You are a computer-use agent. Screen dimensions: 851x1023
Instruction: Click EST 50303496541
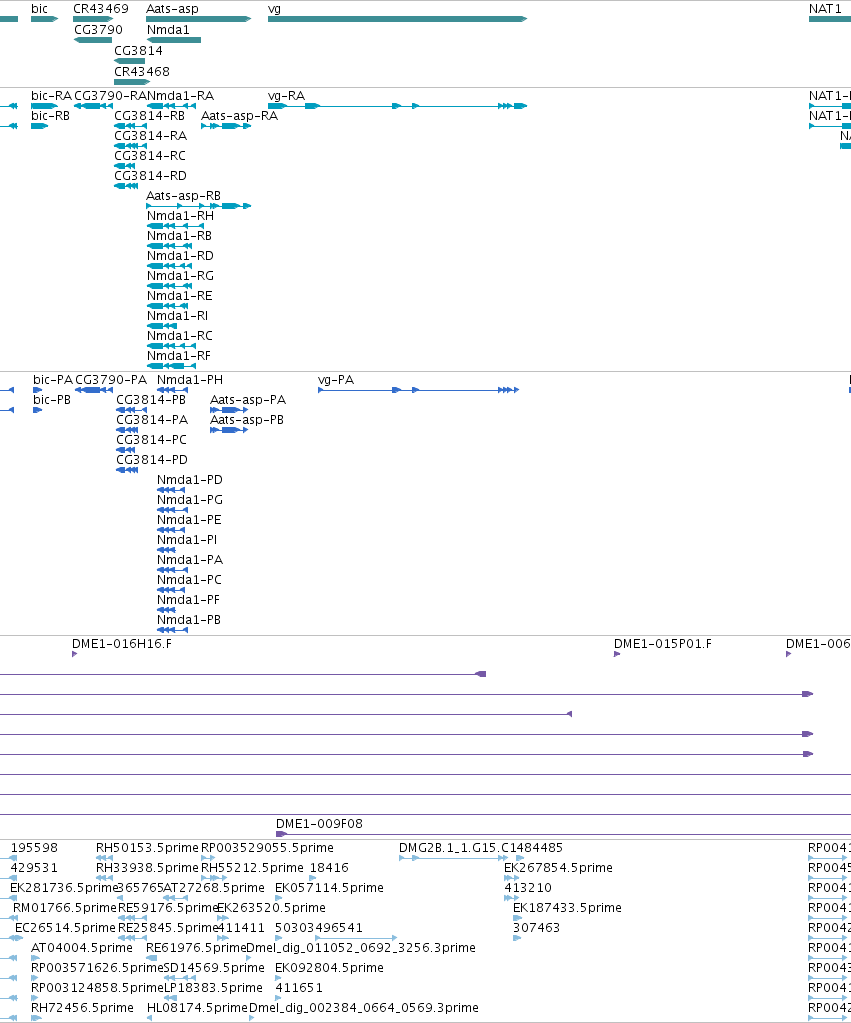(318, 928)
